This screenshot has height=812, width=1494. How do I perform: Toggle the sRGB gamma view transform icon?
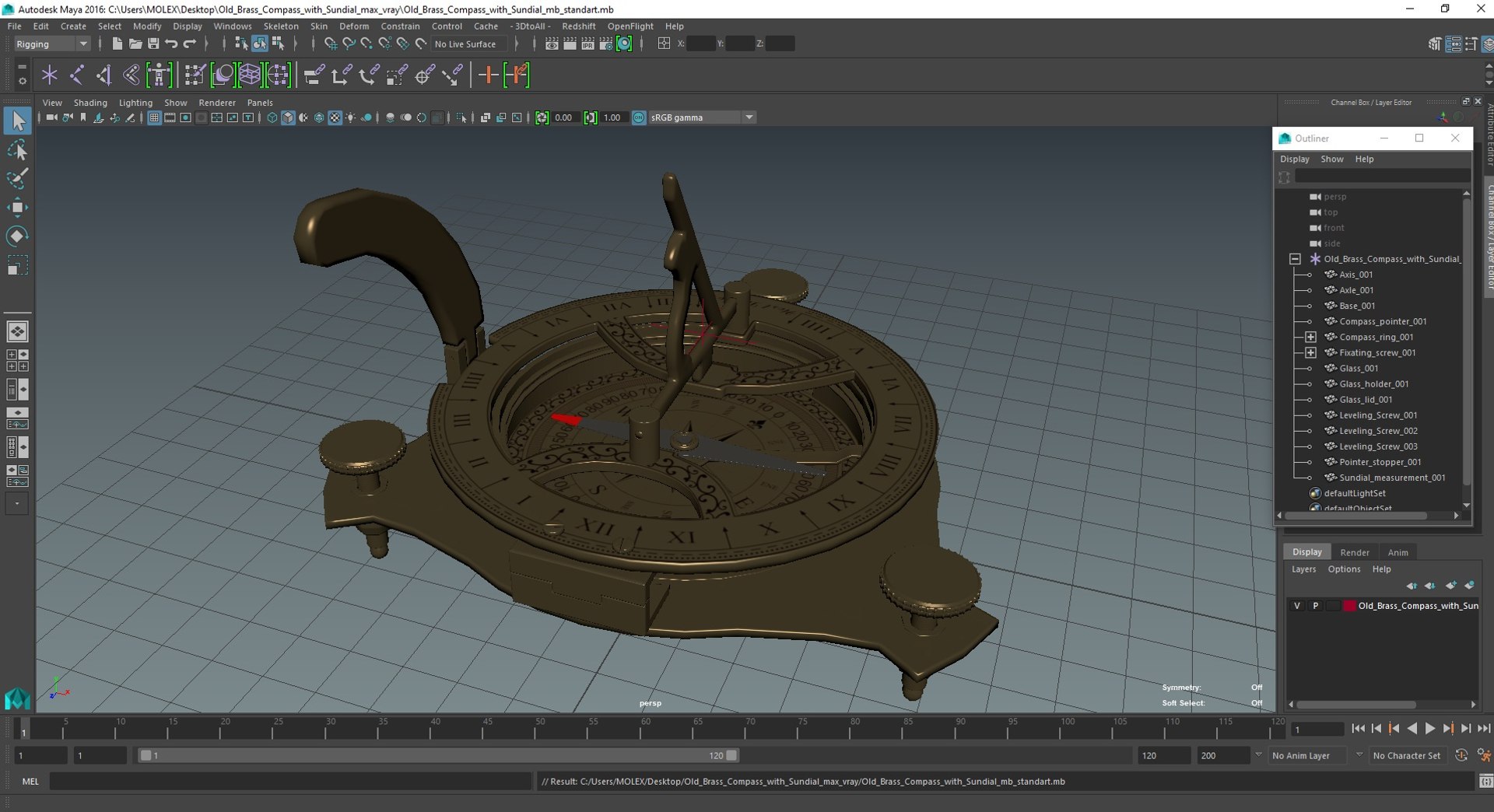(639, 117)
